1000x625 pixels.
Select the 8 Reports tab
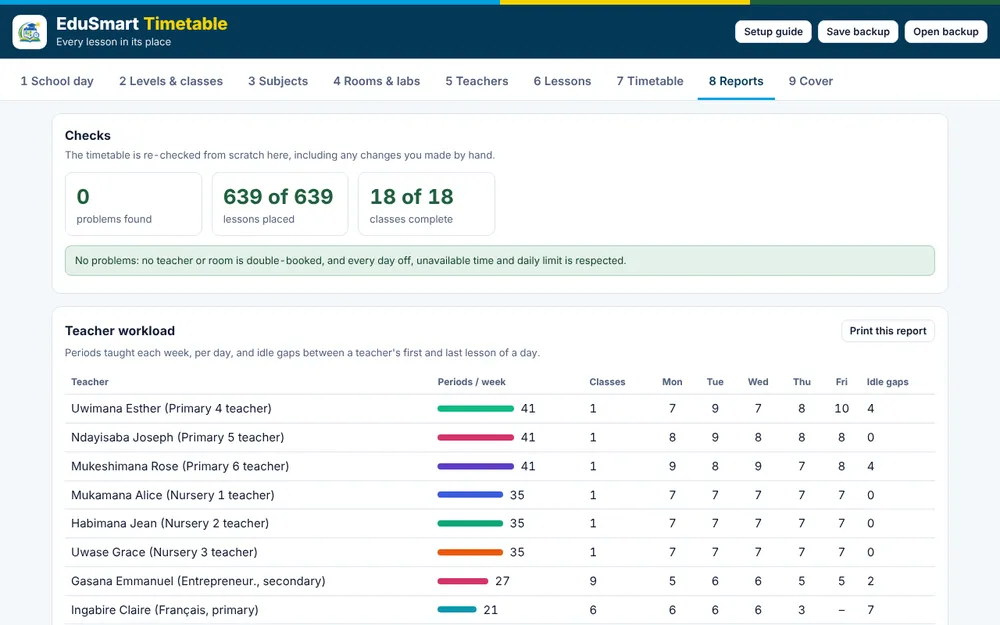(x=736, y=81)
